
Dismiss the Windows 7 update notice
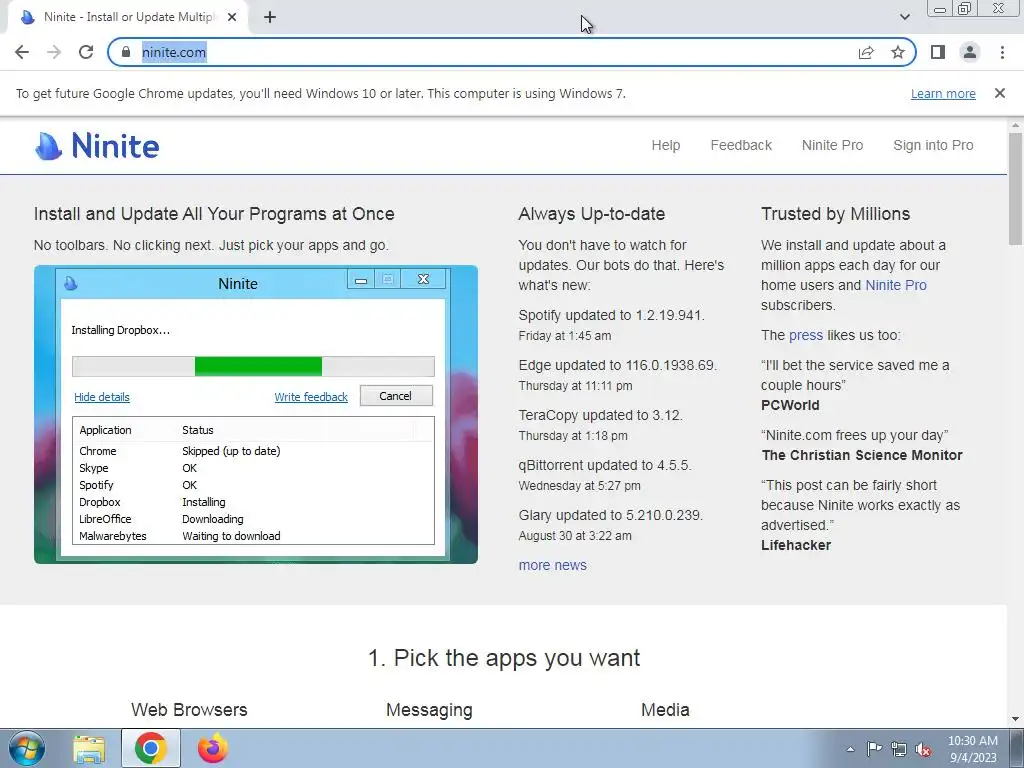click(x=1000, y=93)
